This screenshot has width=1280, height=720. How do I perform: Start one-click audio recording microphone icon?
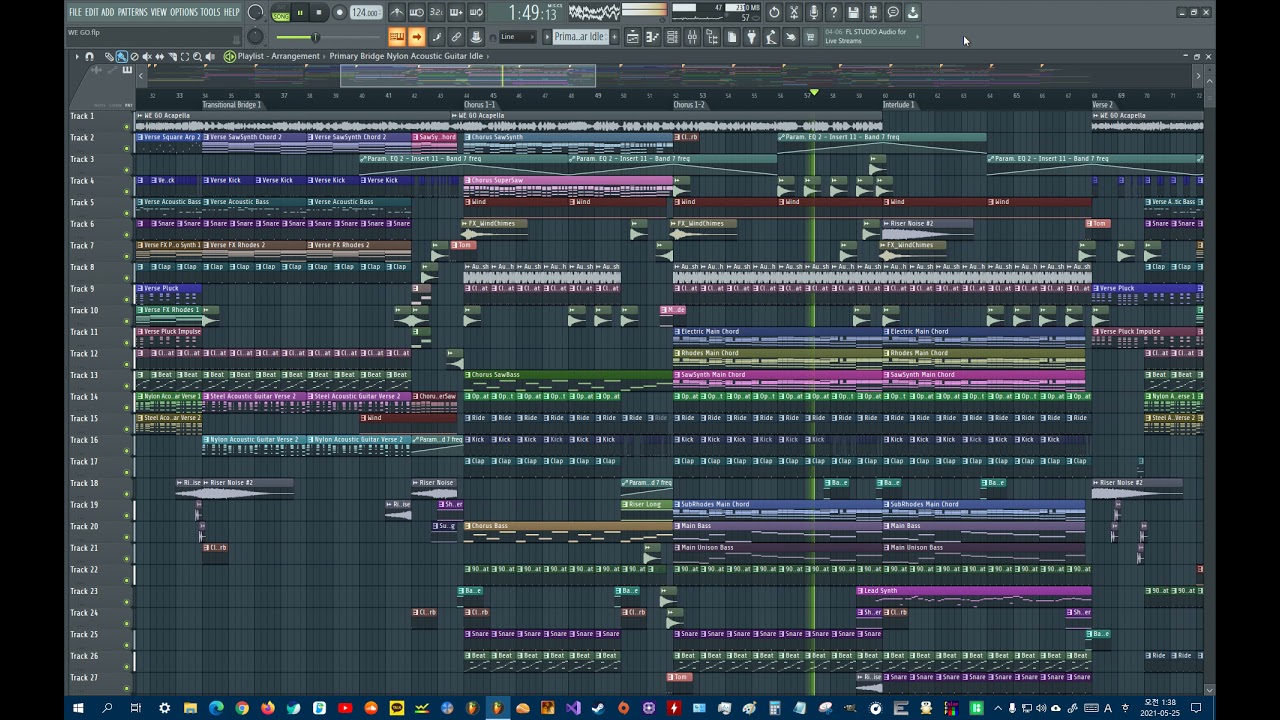813,13
